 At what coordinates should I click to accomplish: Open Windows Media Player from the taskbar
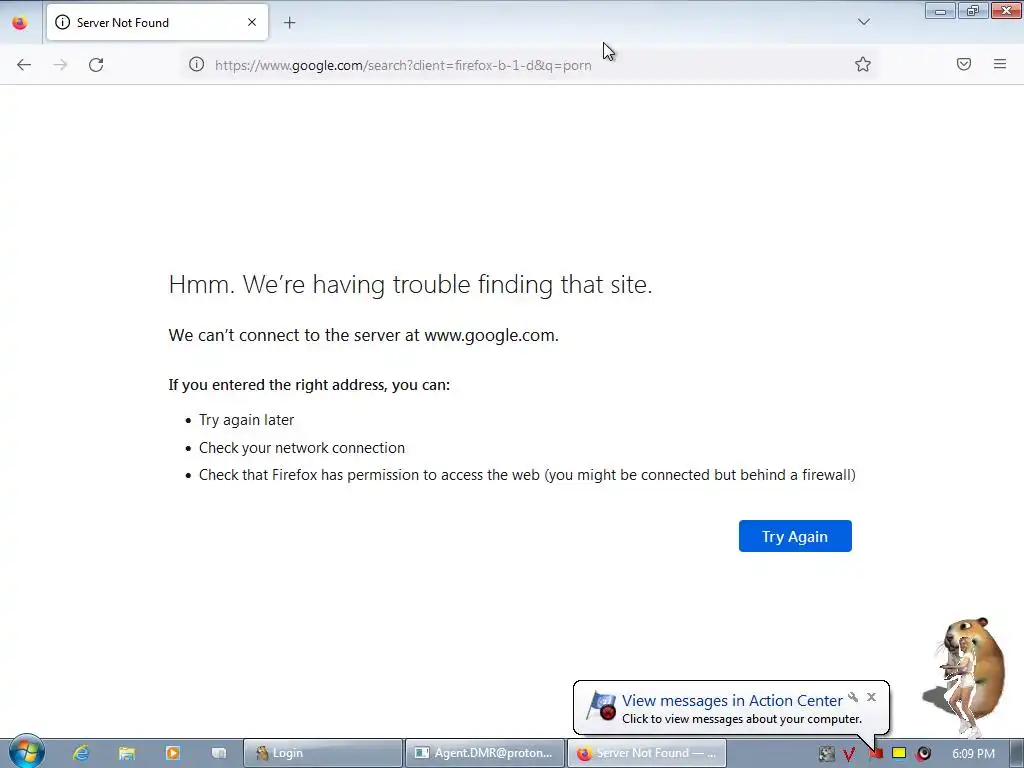click(172, 753)
